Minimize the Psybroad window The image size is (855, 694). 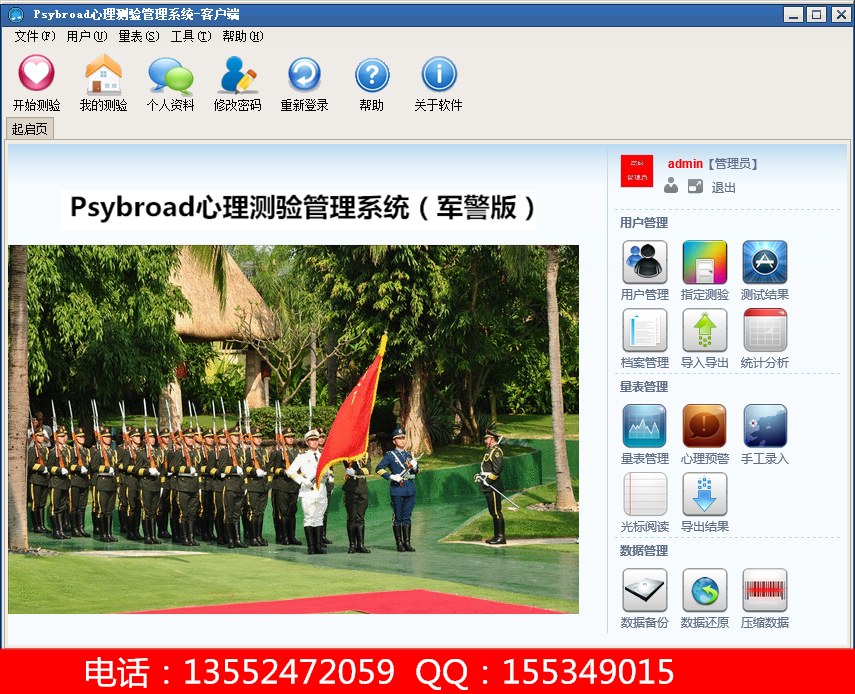[793, 14]
